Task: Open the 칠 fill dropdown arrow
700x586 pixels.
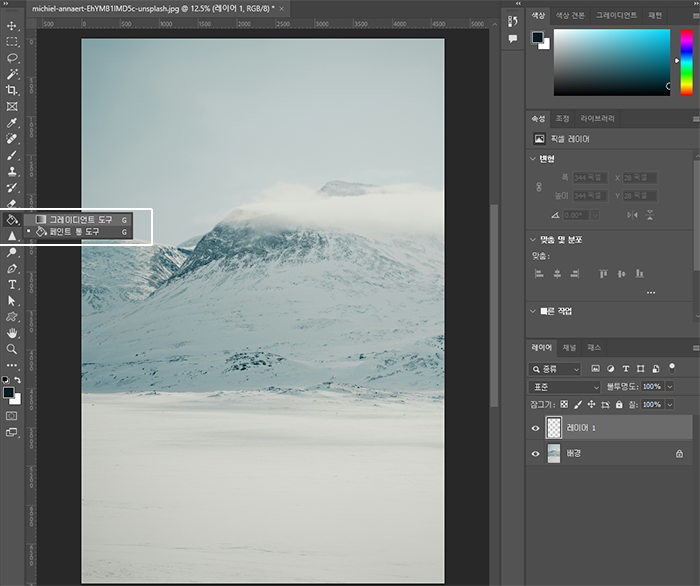Action: coord(670,404)
